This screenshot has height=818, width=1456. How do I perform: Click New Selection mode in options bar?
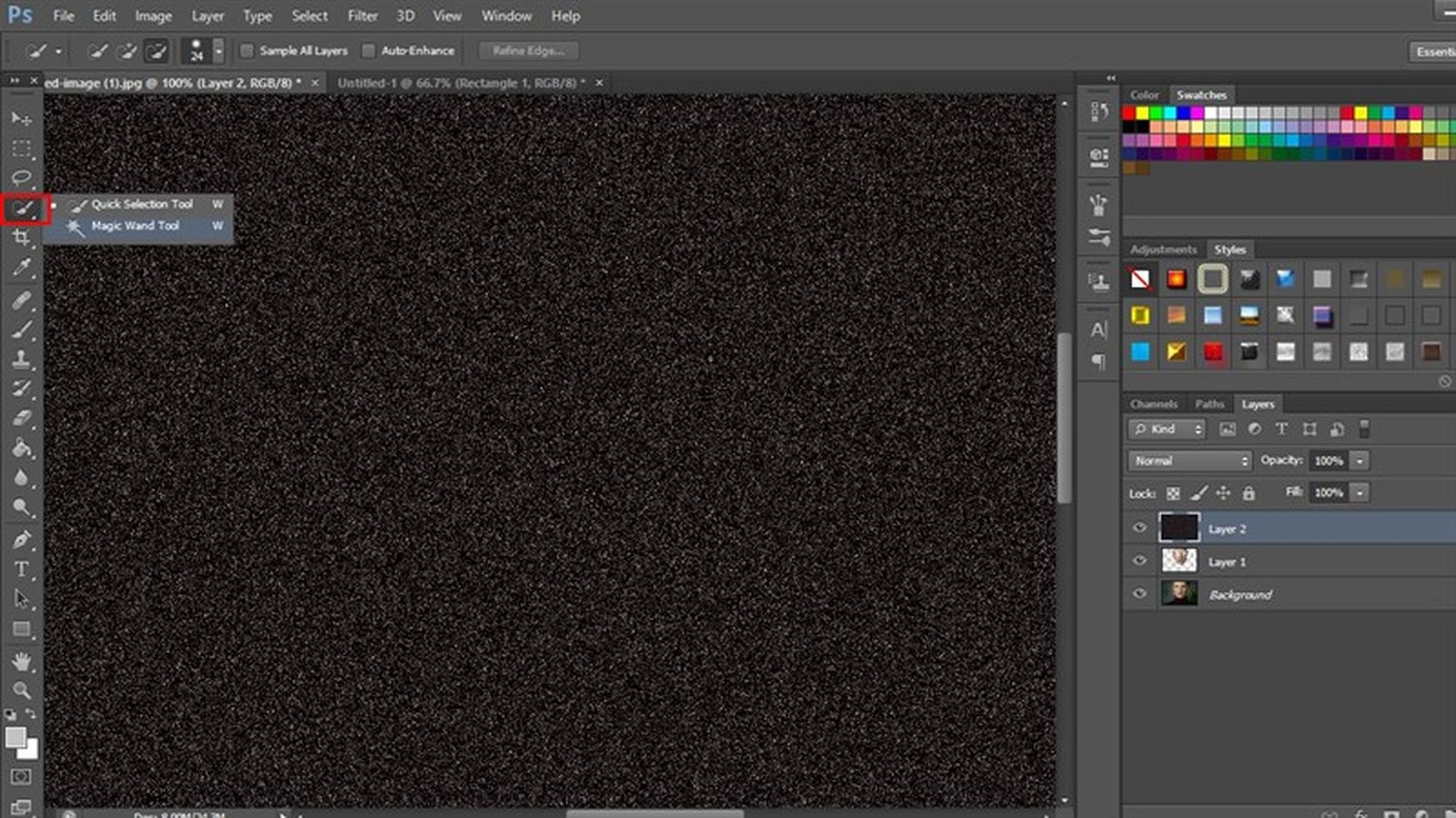(98, 50)
